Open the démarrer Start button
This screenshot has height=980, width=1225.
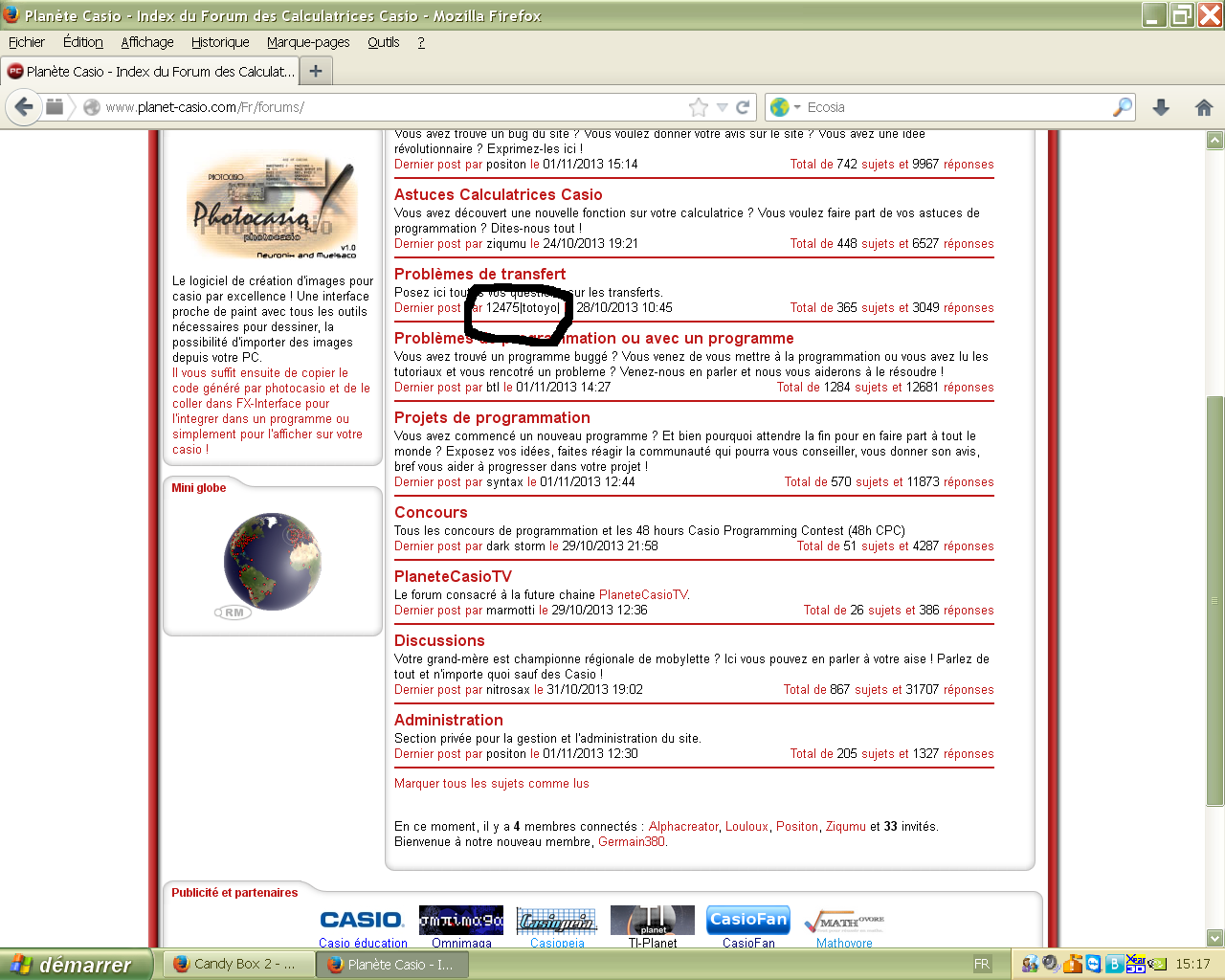(76, 964)
